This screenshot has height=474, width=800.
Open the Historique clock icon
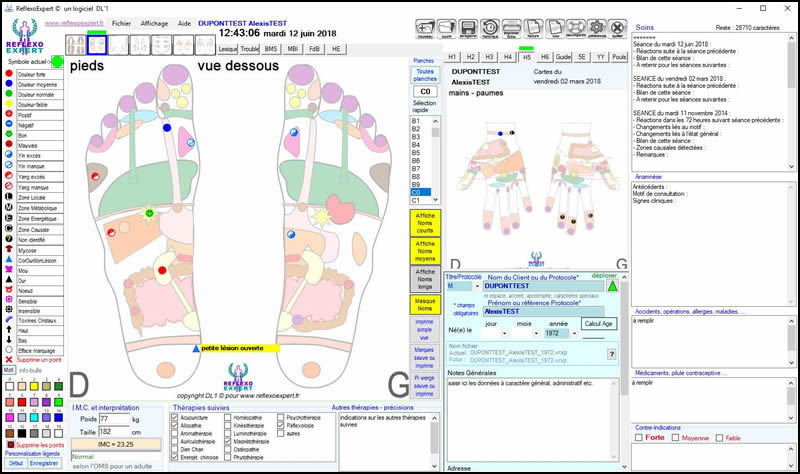490,27
